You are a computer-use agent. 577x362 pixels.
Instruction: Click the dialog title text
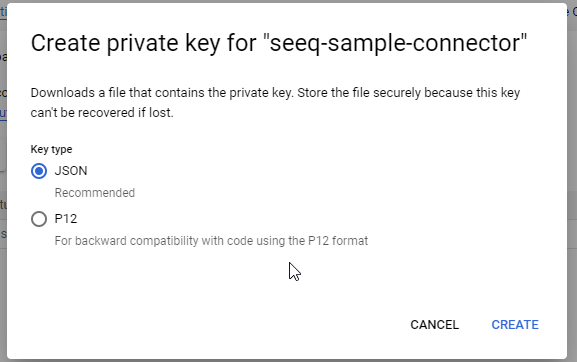[x=279, y=43]
